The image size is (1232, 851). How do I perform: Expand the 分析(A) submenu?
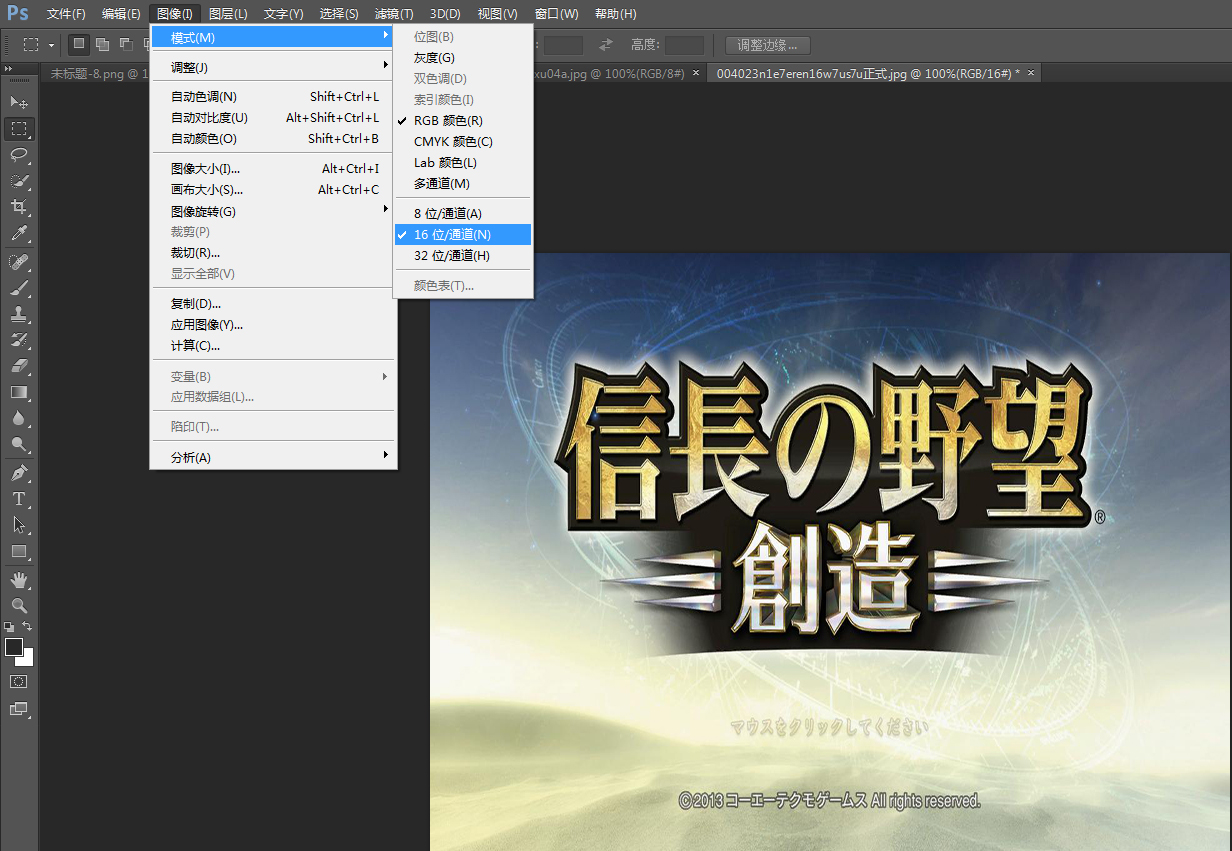click(x=273, y=457)
